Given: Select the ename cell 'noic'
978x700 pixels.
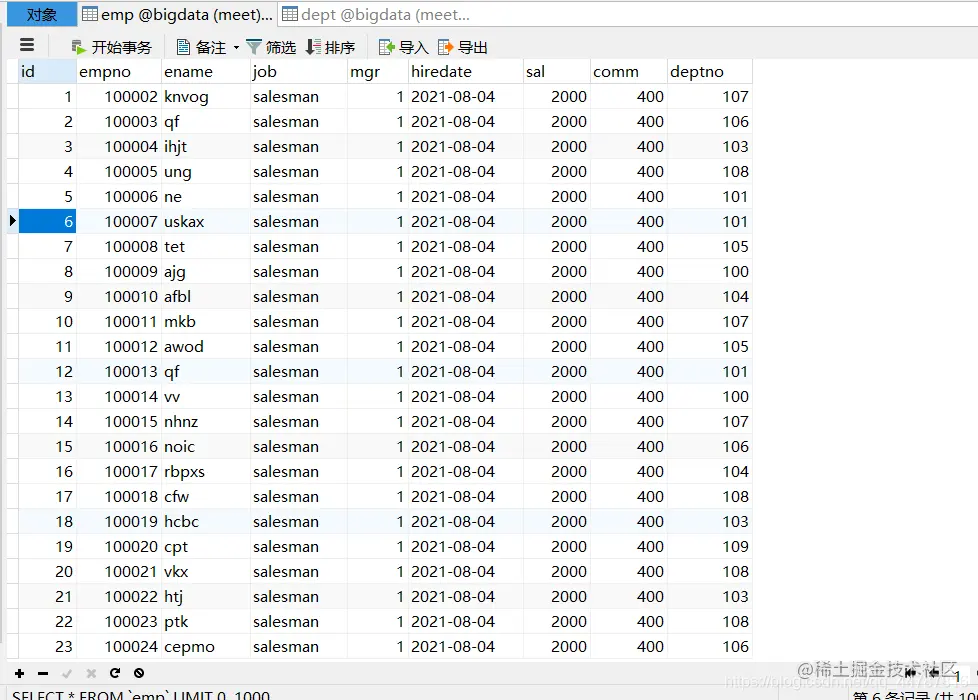Looking at the screenshot, I should click(x=205, y=447).
